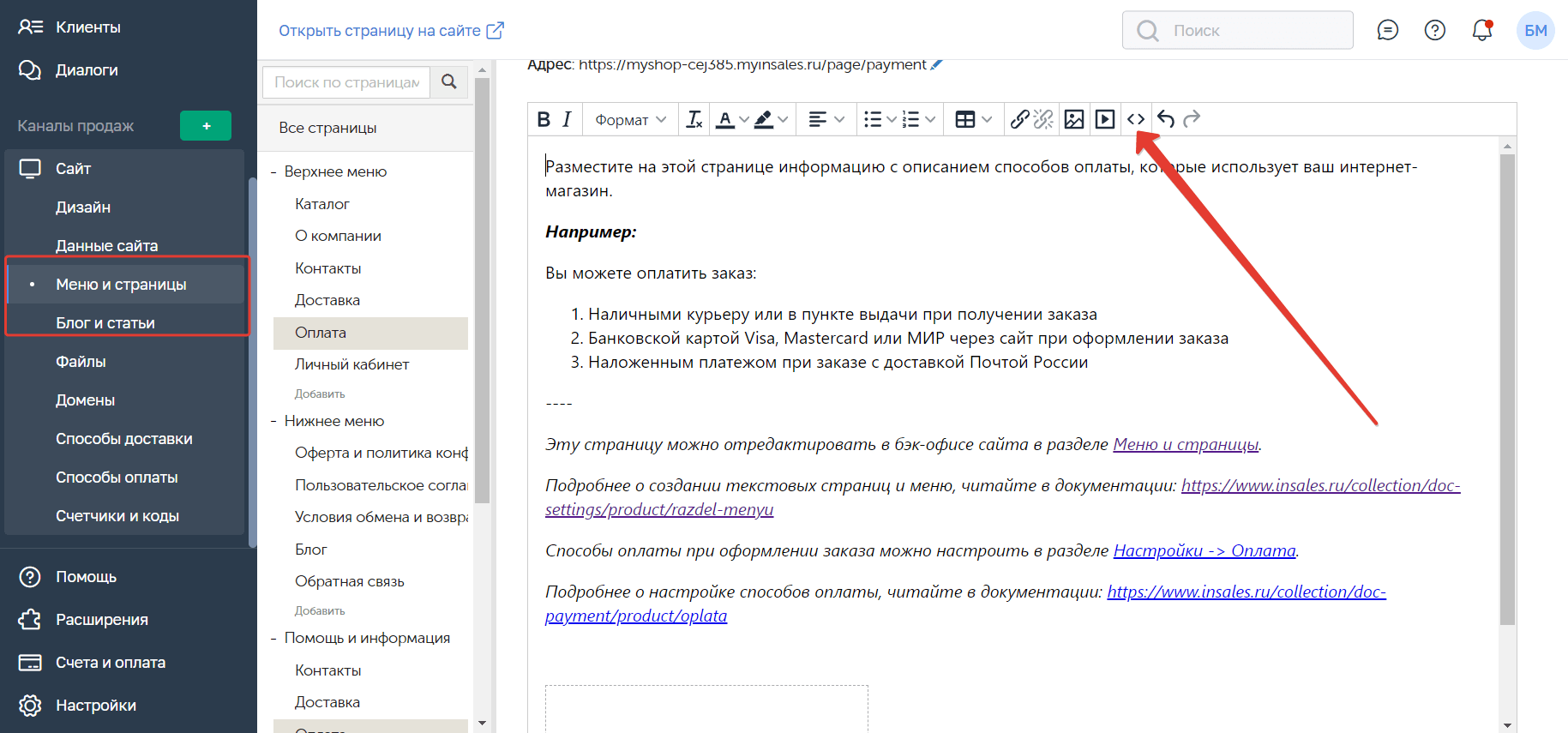Collapse the Помощь и информация group
The image size is (1568, 733).
coord(273,639)
